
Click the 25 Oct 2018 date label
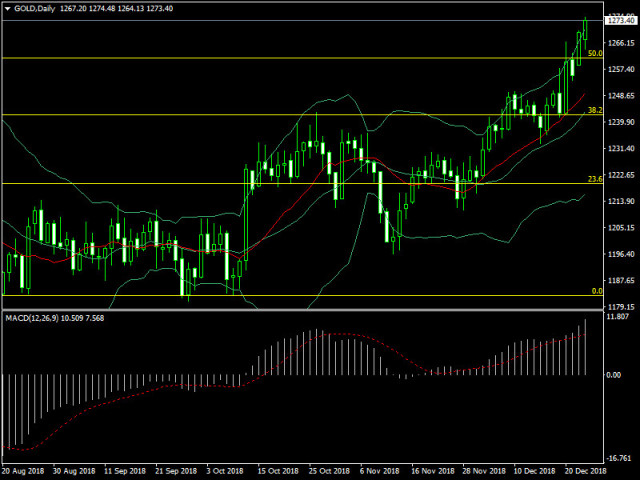[x=329, y=471]
